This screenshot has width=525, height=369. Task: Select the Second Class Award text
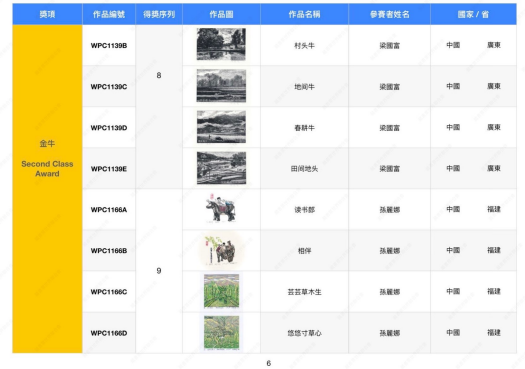pos(47,169)
